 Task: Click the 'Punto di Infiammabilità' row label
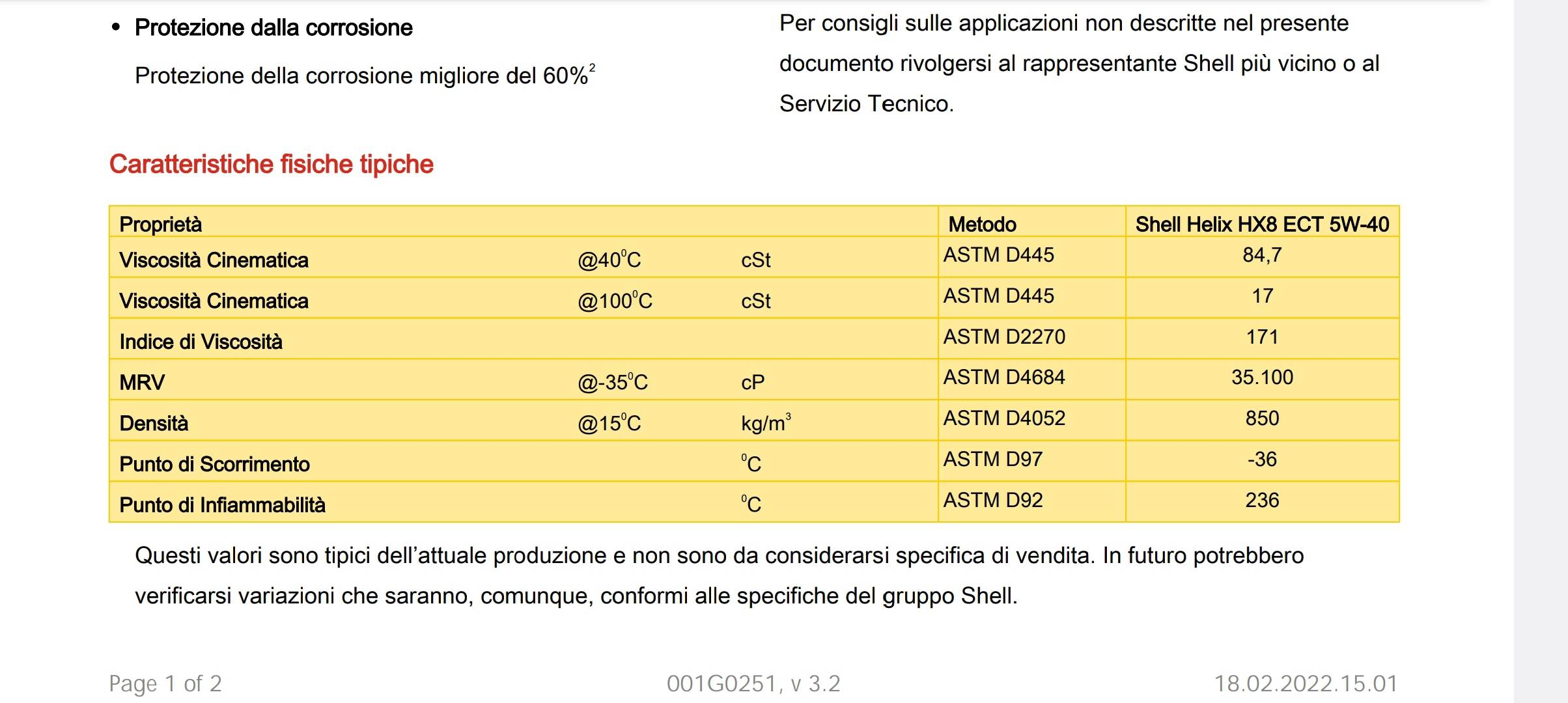pyautogui.click(x=222, y=505)
